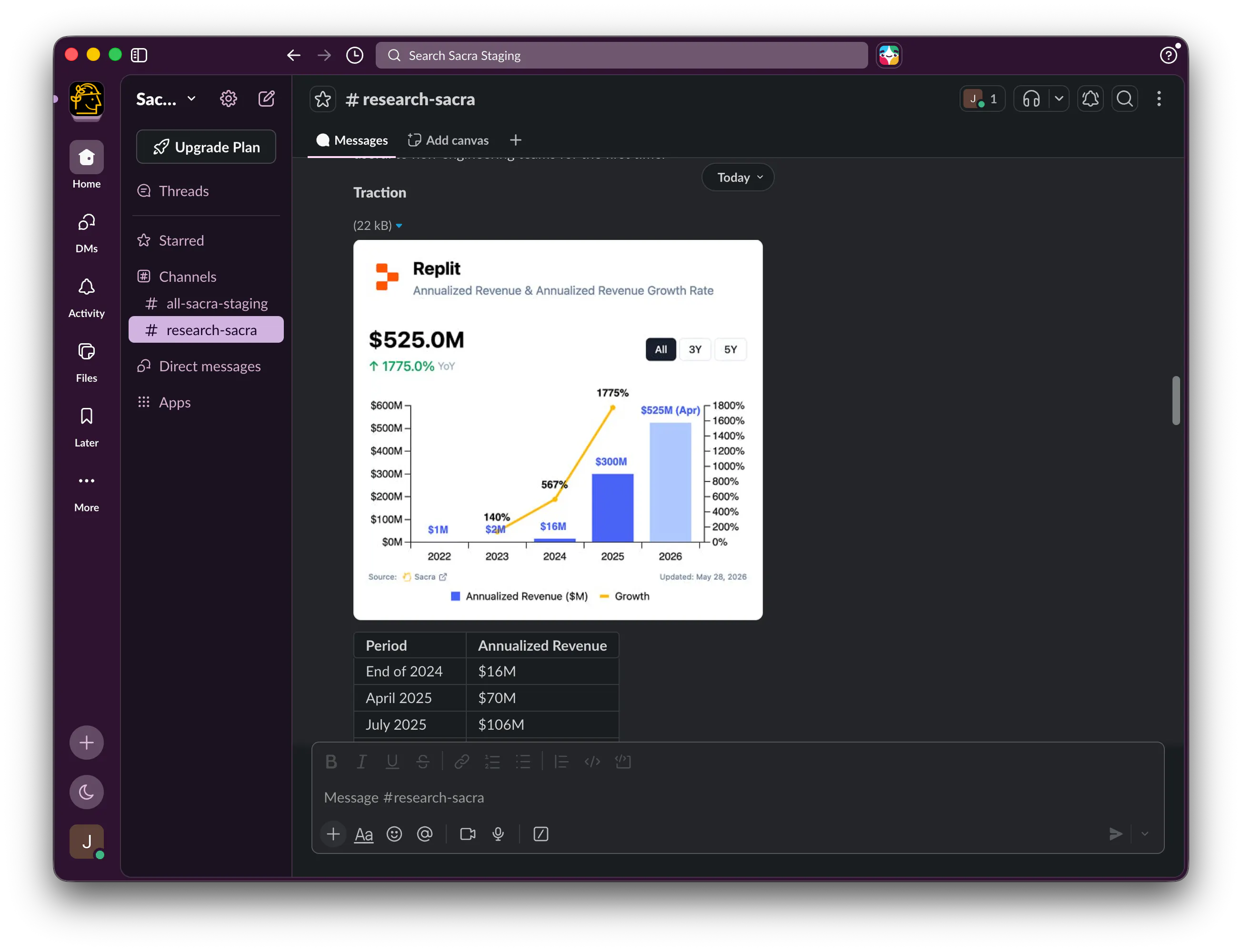The width and height of the screenshot is (1242, 952).
Task: Click the Upgrade Plan button
Action: [x=206, y=147]
